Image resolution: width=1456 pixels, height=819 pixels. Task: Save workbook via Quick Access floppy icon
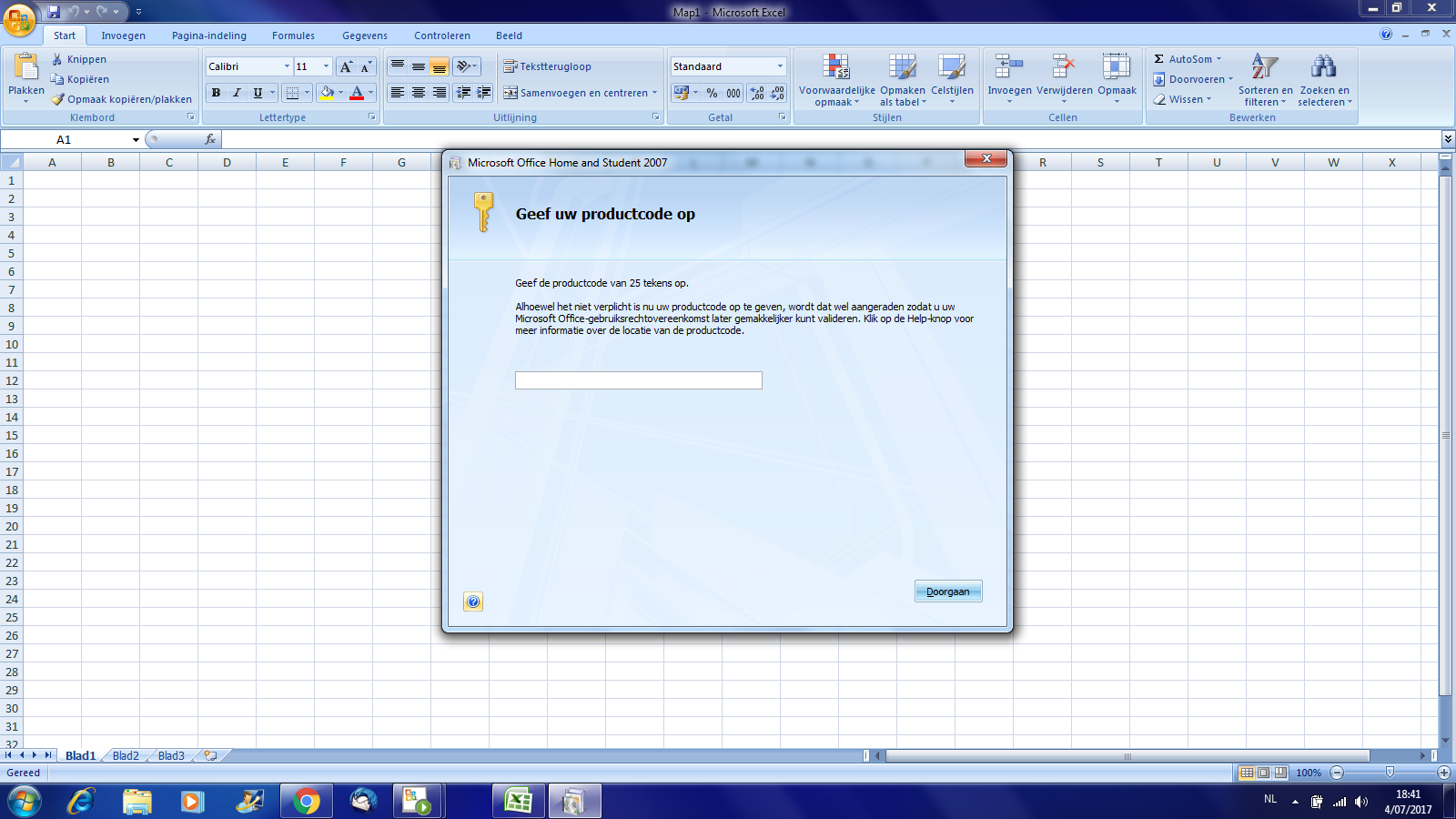(x=54, y=12)
